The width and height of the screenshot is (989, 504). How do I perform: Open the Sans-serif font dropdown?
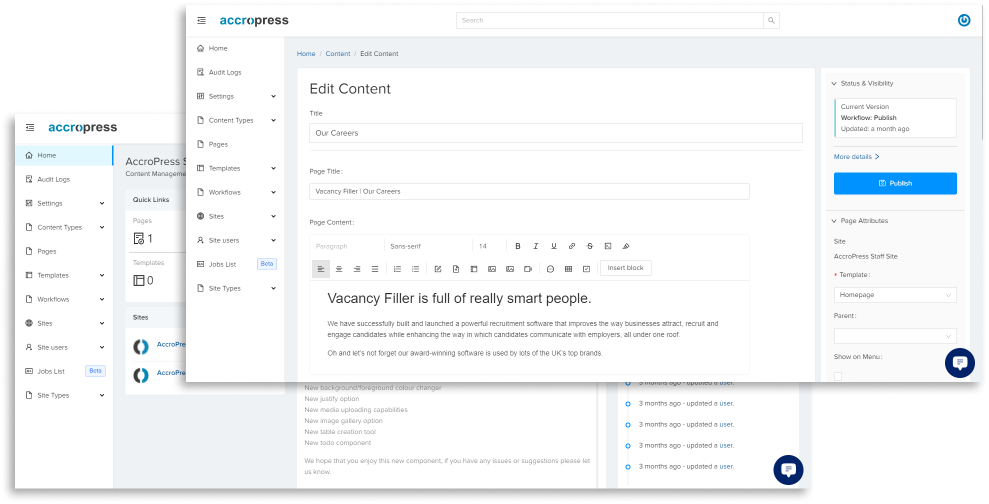429,246
